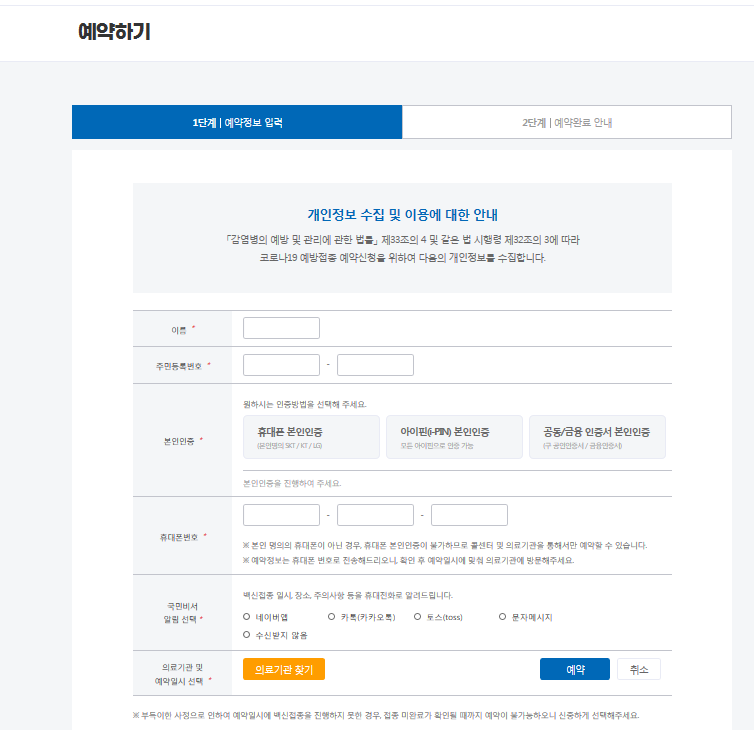Click the middle 휴대폰번호 input box
This screenshot has width=754, height=730.
(x=375, y=515)
